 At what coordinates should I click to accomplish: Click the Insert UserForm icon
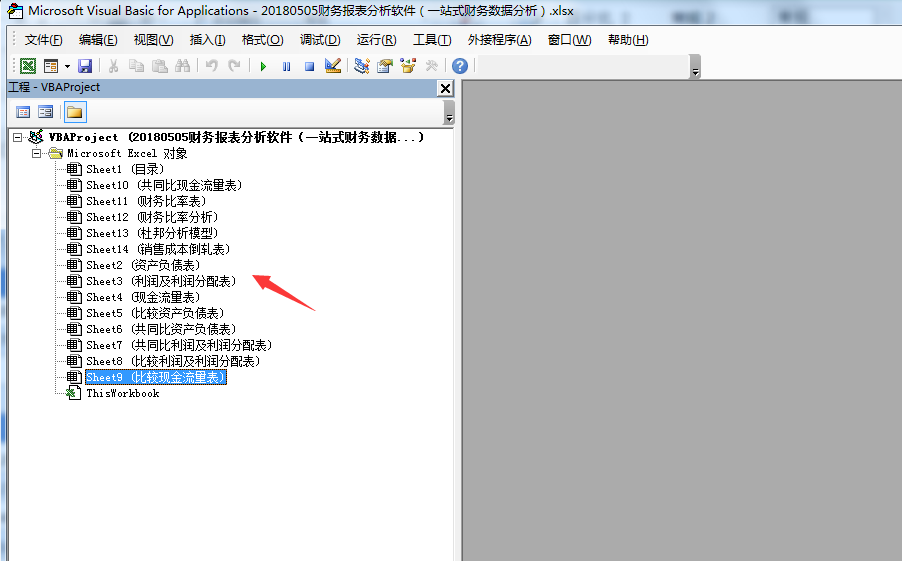coord(51,66)
